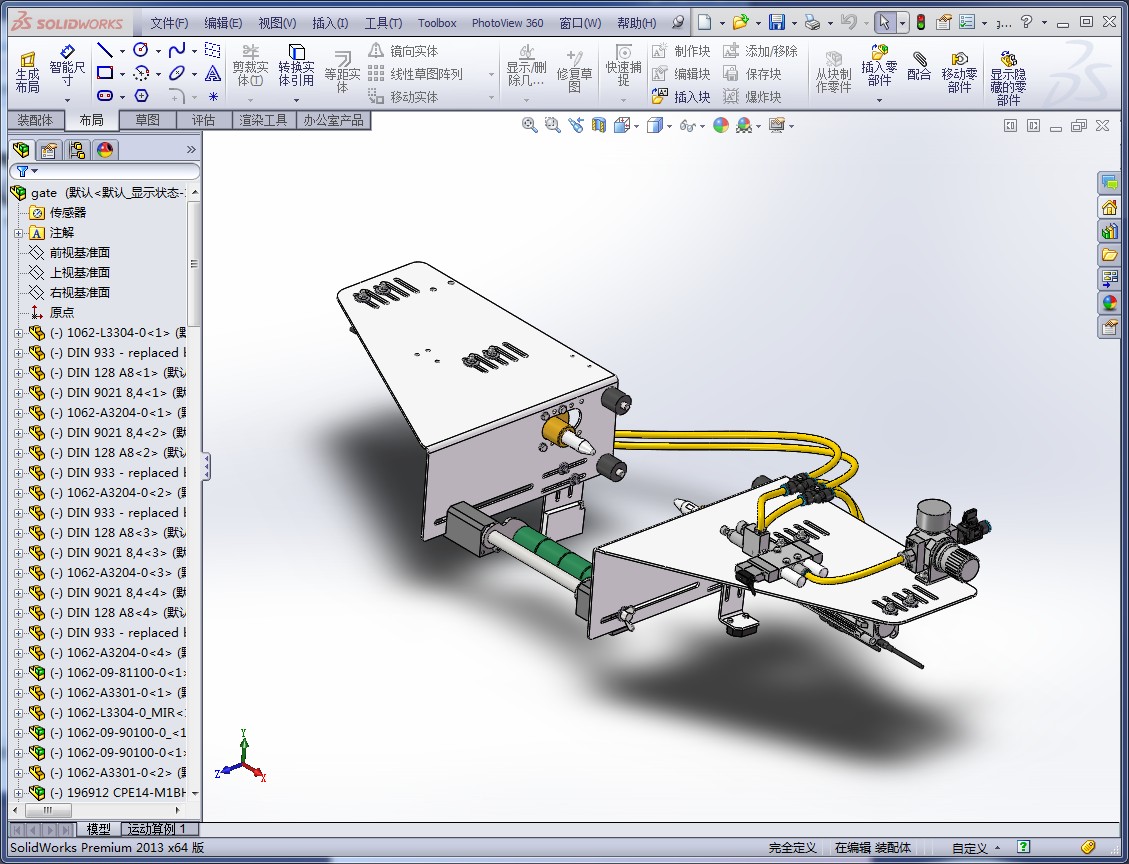
Task: Switch to the 运动算例 1 tab
Action: (157, 829)
